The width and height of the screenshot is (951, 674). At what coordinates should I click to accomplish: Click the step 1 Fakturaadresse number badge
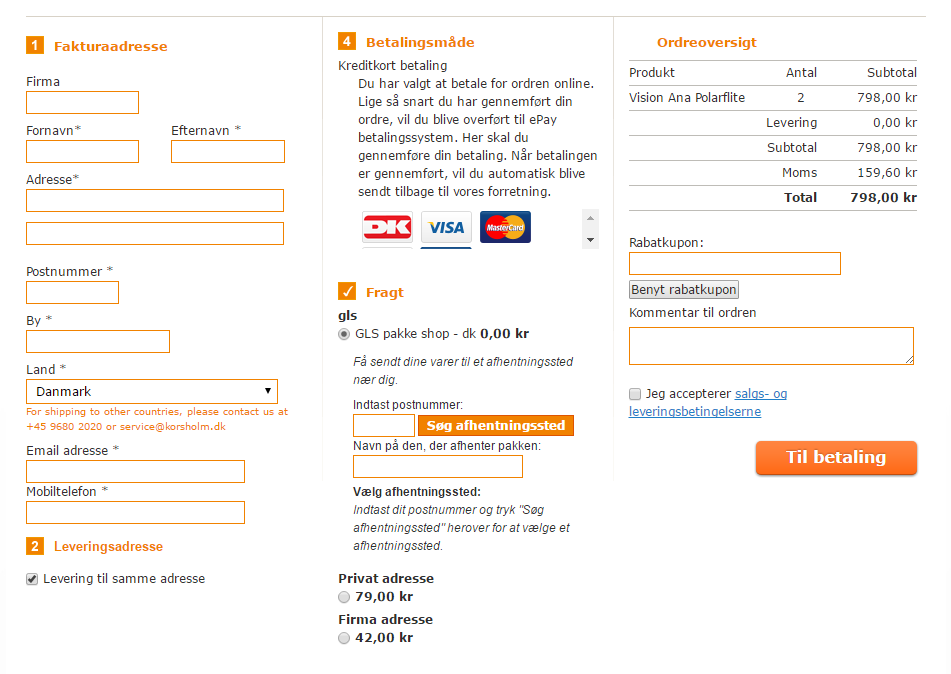35,45
